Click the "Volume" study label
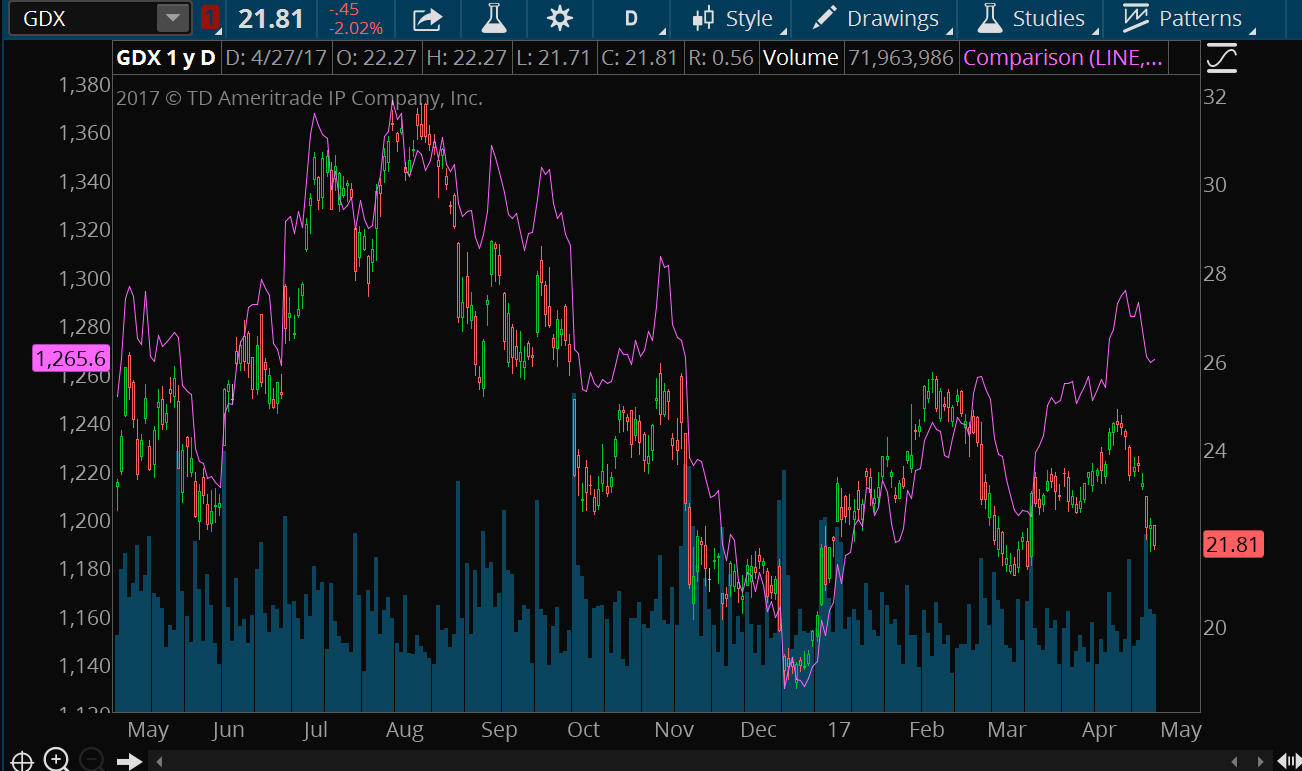 coord(800,58)
